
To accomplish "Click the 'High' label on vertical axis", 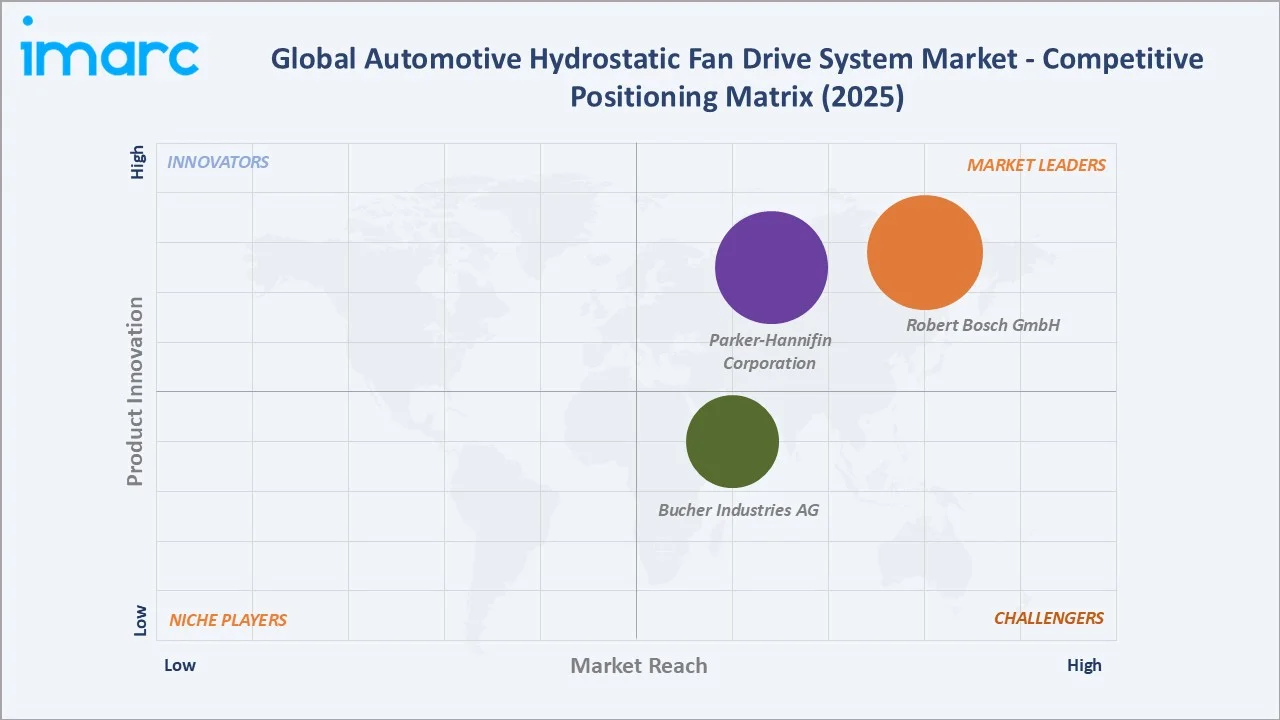I will tap(138, 163).
